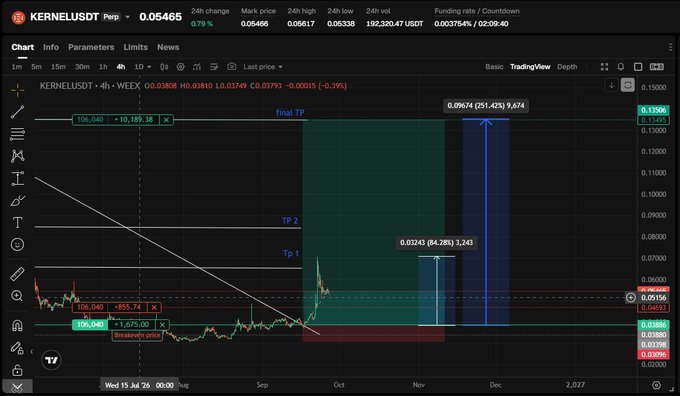Open the Info tab
Image resolution: width=680 pixels, height=396 pixels.
click(x=51, y=47)
